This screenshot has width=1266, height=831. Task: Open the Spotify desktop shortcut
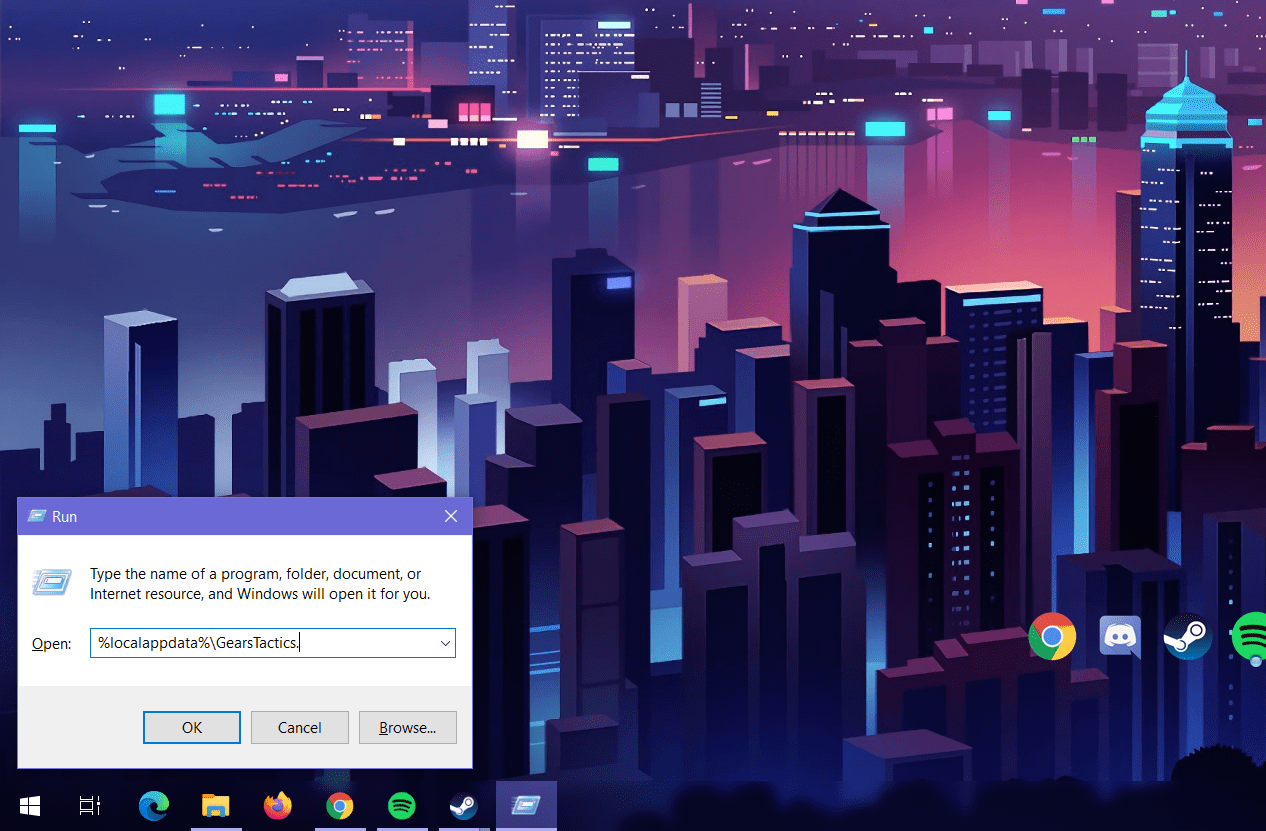click(x=1250, y=636)
